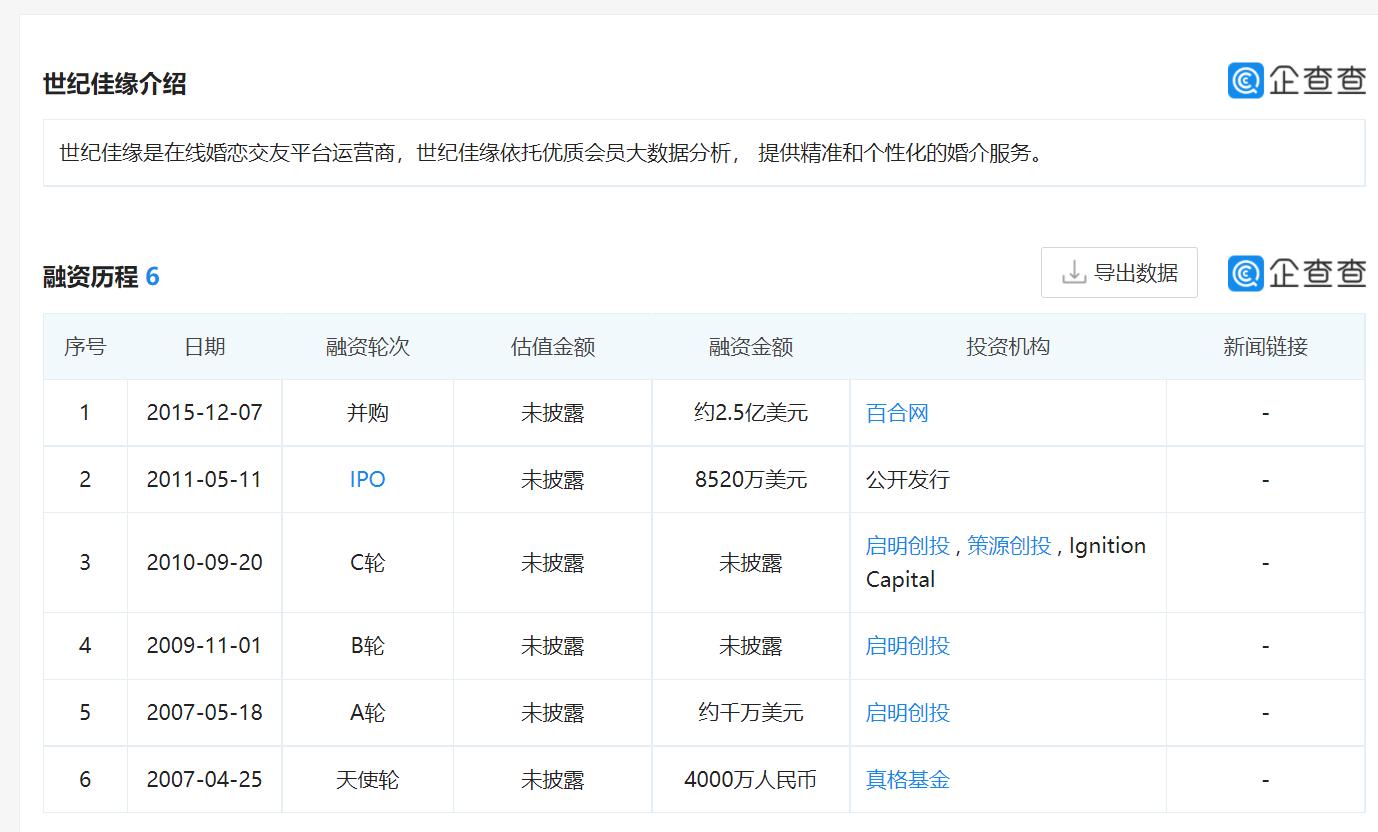Click the blue C in top 企查查 logo
1378x832 pixels.
point(1244,81)
